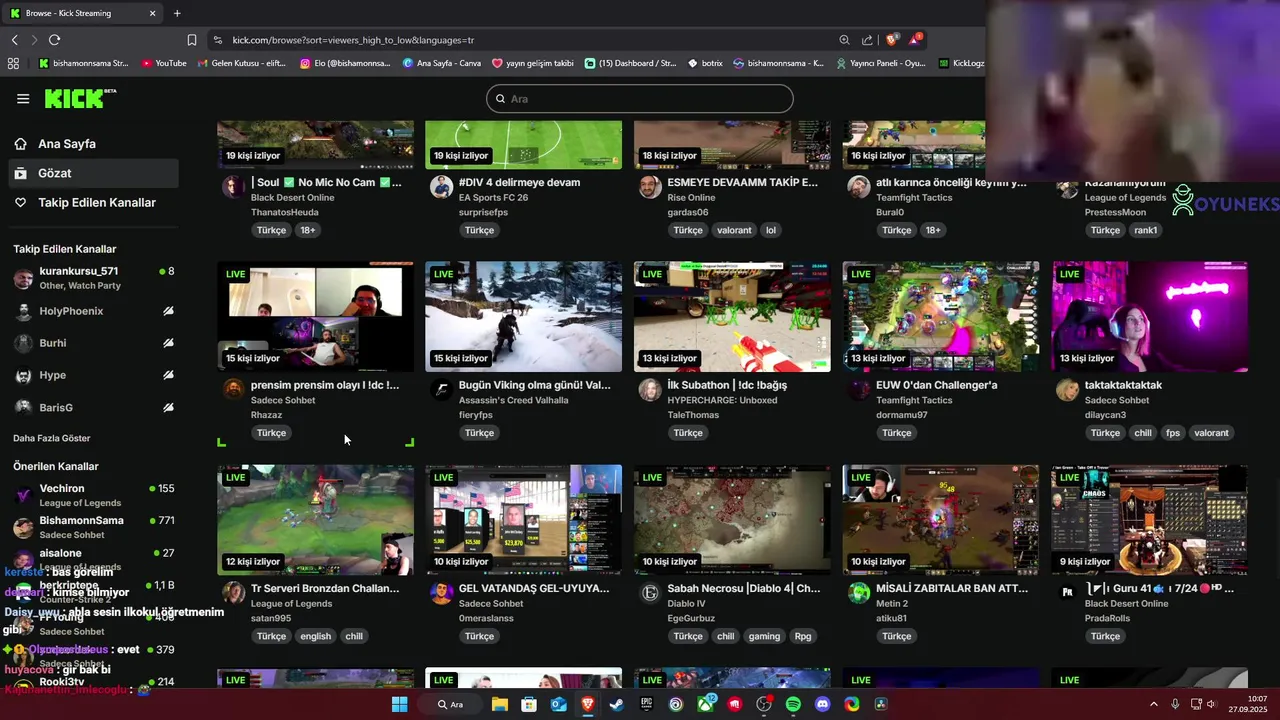The image size is (1280, 720).
Task: Click the address bar URL
Action: pyautogui.click(x=353, y=40)
